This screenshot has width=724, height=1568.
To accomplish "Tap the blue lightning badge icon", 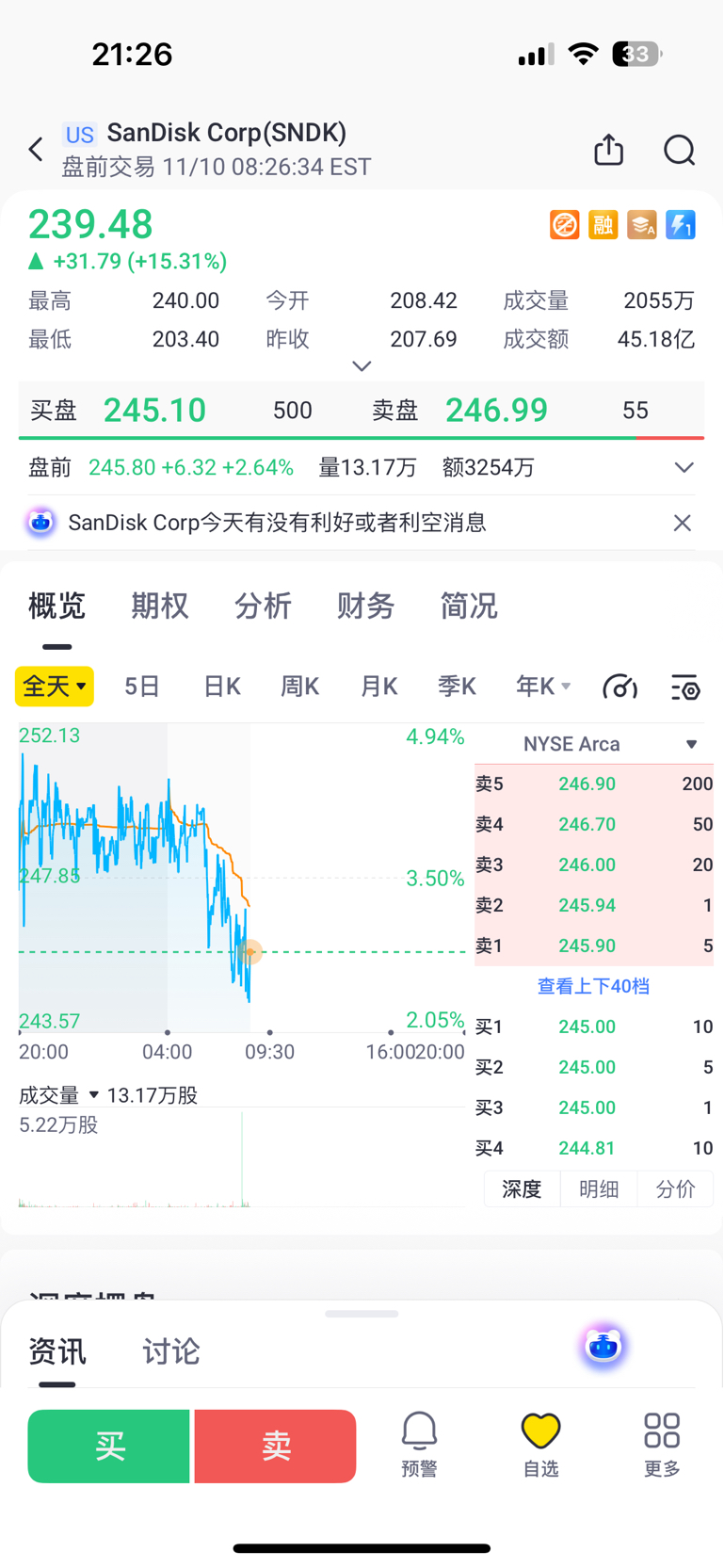I will pos(681,225).
